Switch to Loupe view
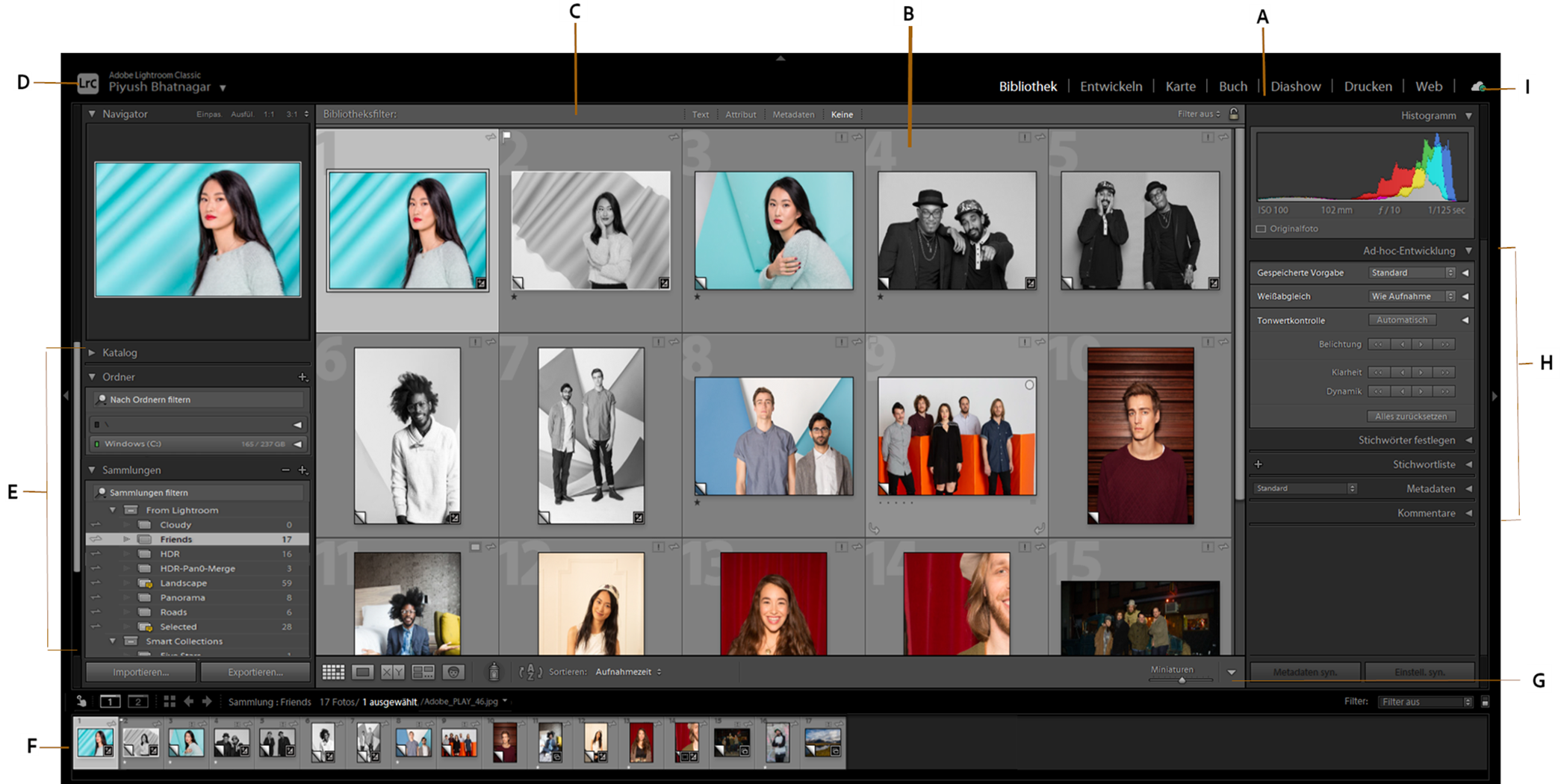Image resolution: width=1561 pixels, height=784 pixels. click(x=364, y=671)
